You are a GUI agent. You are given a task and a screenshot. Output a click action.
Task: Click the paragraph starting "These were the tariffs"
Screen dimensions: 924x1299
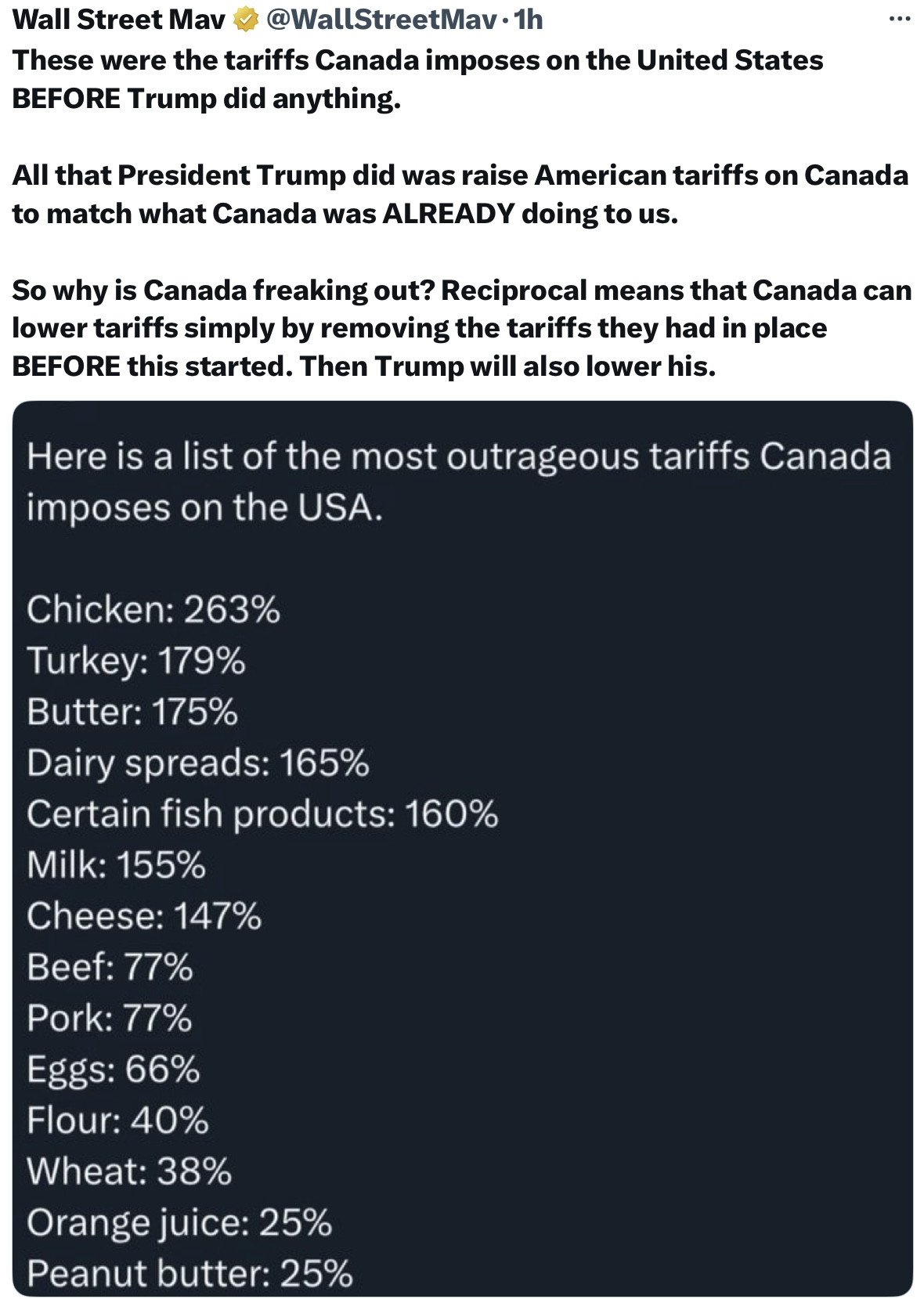point(417,79)
